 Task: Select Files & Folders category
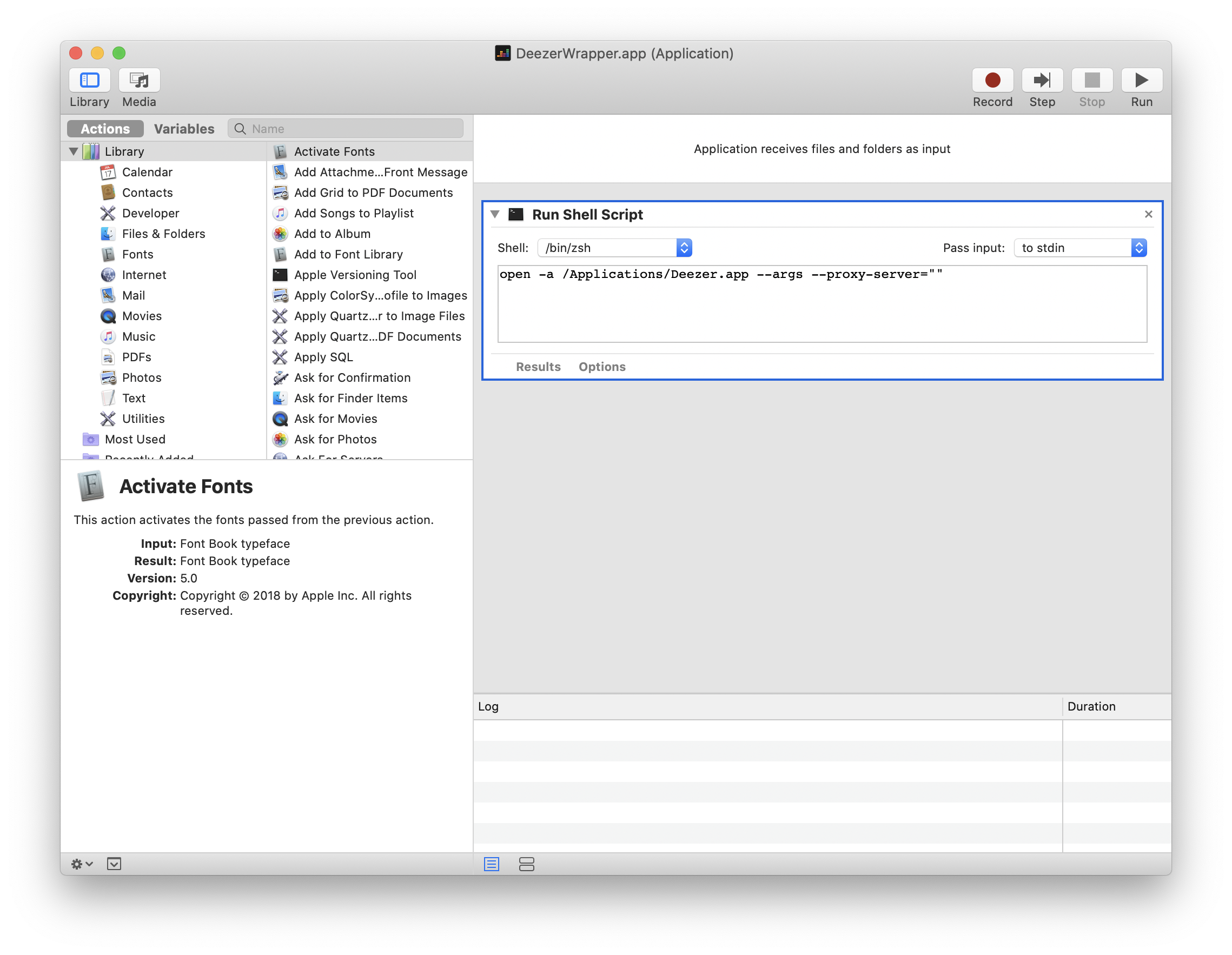(163, 234)
